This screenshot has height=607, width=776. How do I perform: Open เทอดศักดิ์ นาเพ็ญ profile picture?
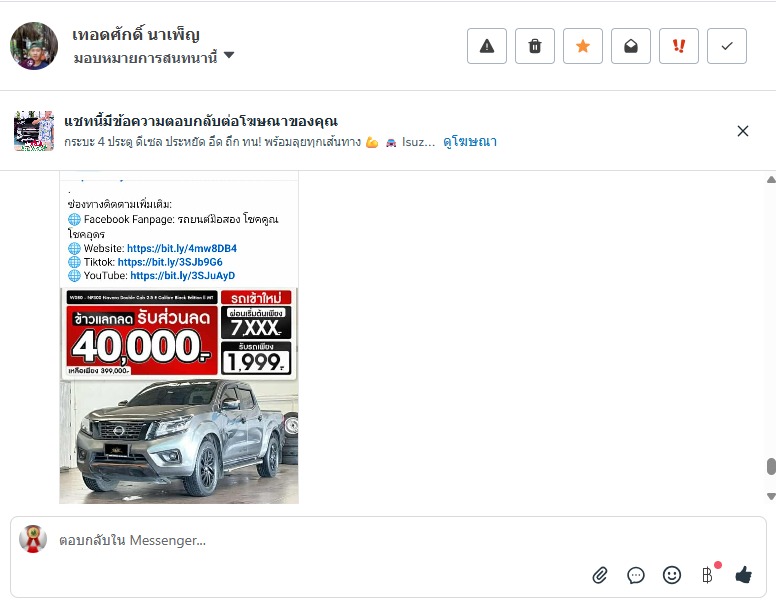34,46
